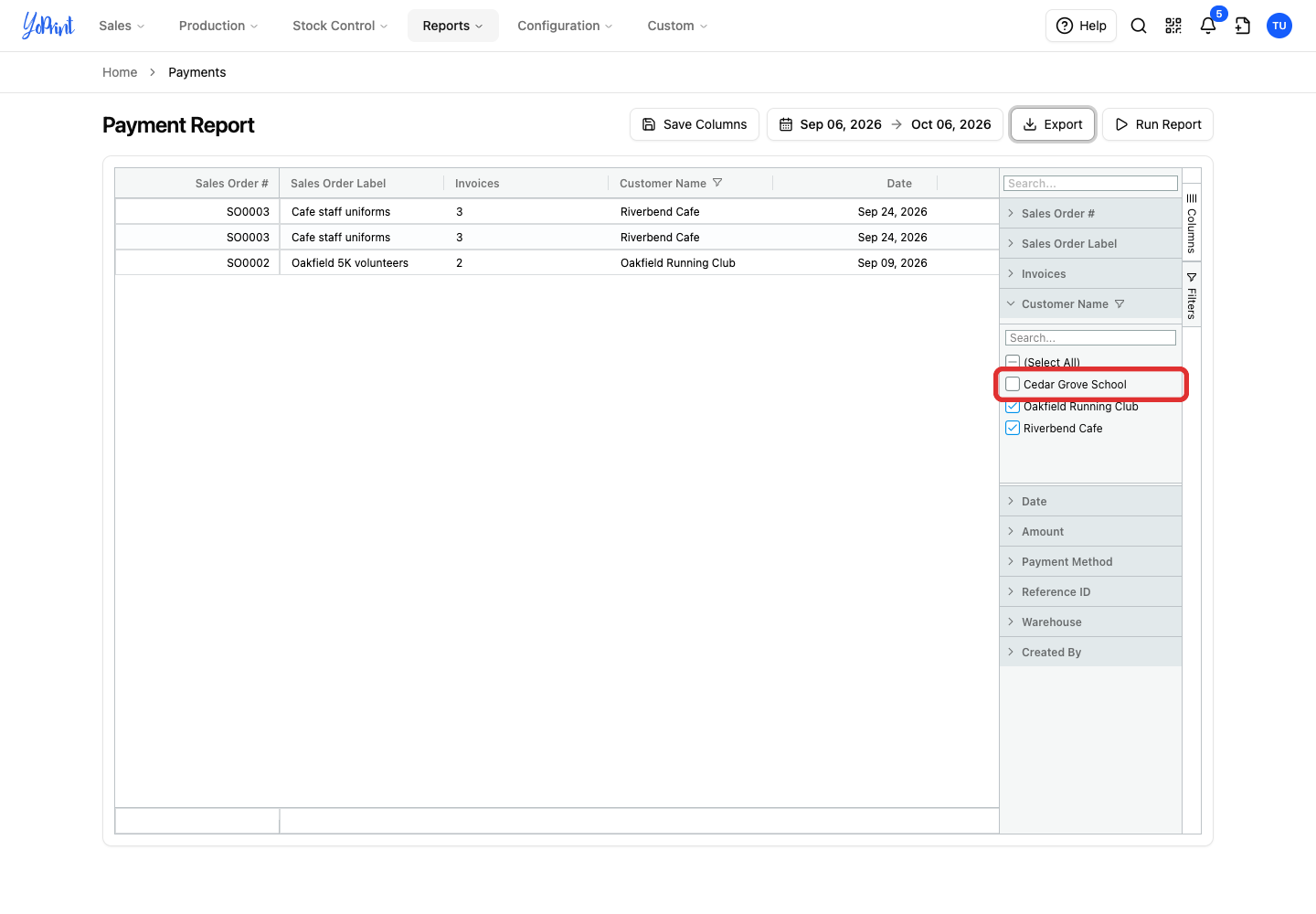Sort by the Sales Order # column header
Image resolution: width=1316 pixels, height=914 pixels.
(x=197, y=183)
